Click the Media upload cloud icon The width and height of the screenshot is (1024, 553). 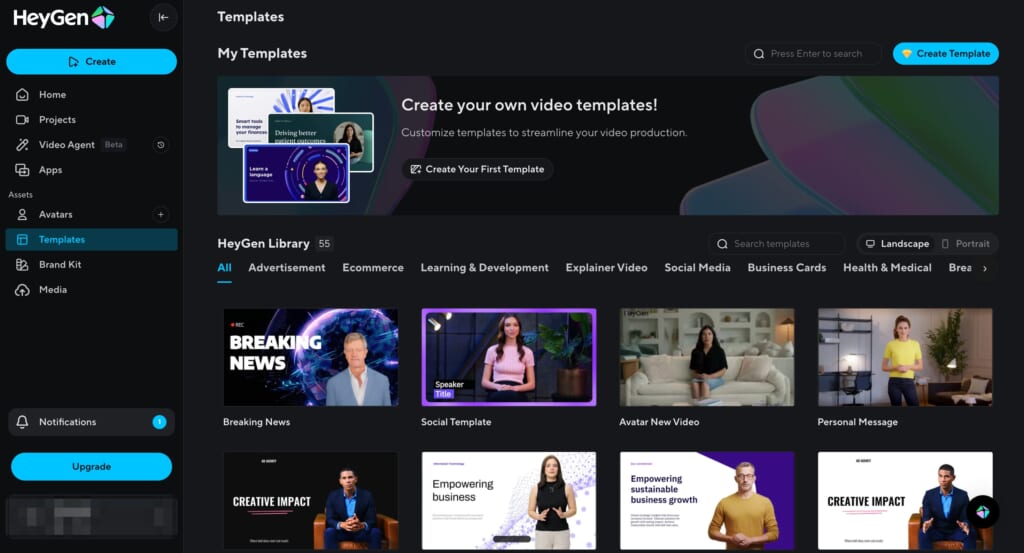point(22,290)
